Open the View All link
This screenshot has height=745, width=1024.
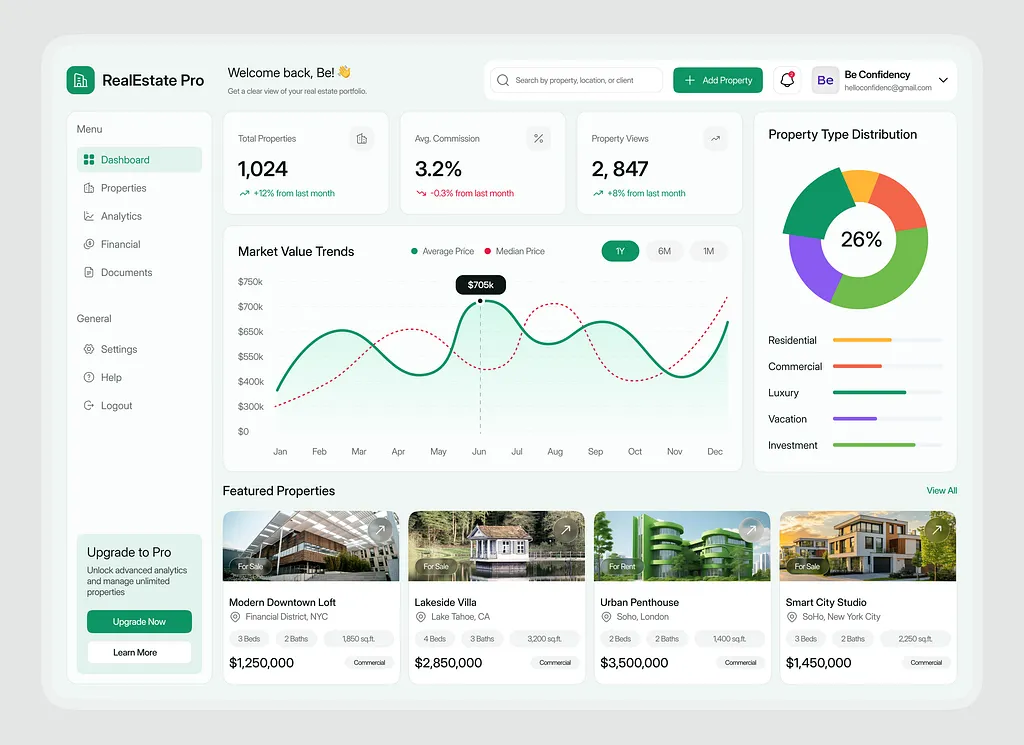tap(942, 490)
